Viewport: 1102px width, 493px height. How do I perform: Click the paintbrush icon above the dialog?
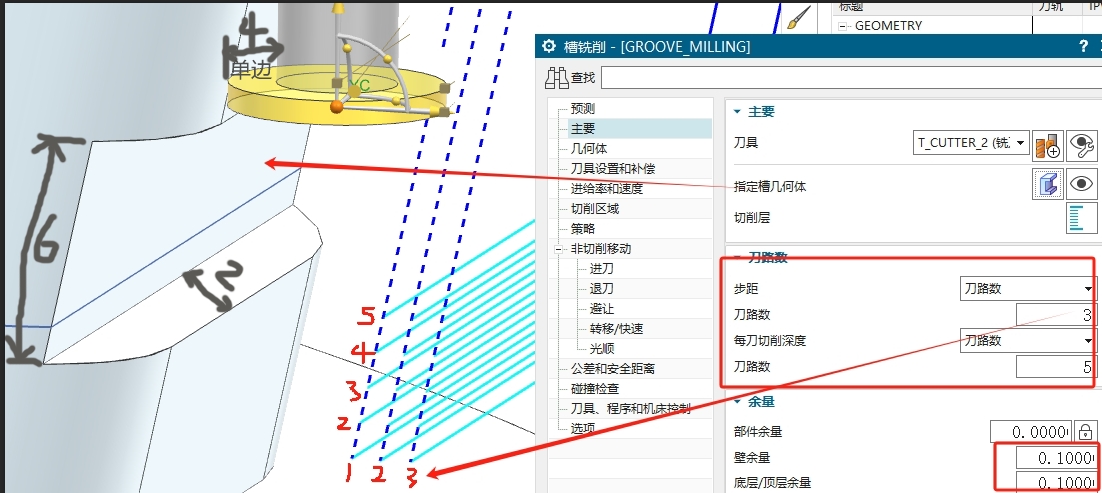pos(799,17)
